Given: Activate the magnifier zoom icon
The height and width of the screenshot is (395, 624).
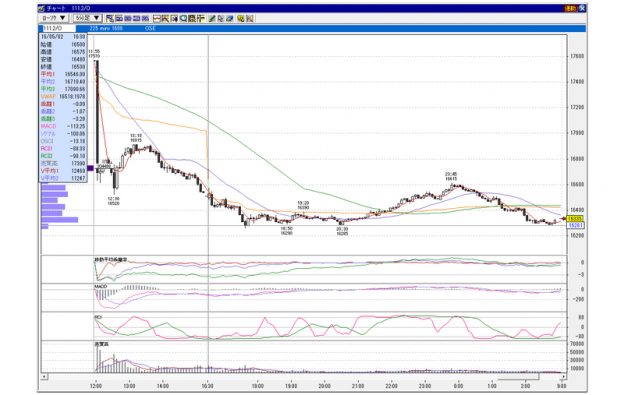Looking at the screenshot, I should click(183, 18).
